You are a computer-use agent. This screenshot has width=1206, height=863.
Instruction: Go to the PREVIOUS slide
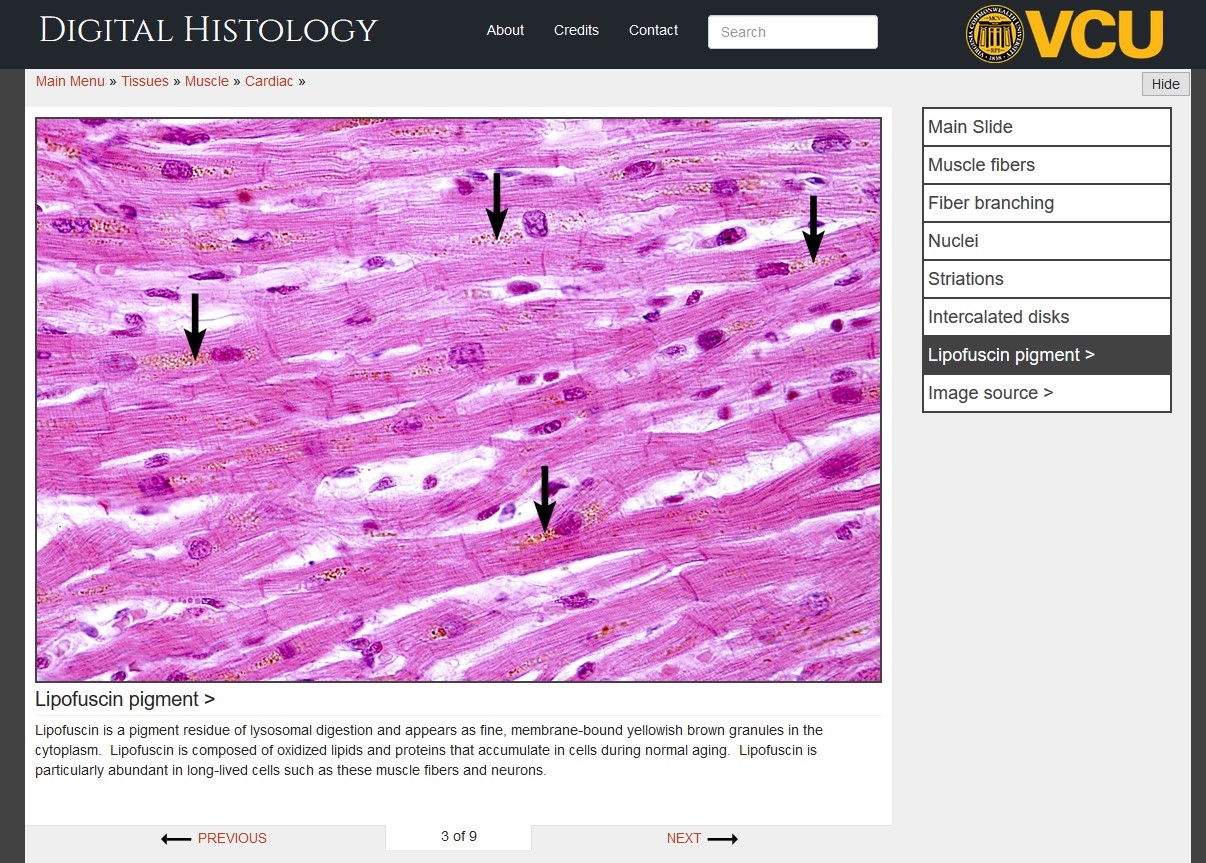pos(215,838)
